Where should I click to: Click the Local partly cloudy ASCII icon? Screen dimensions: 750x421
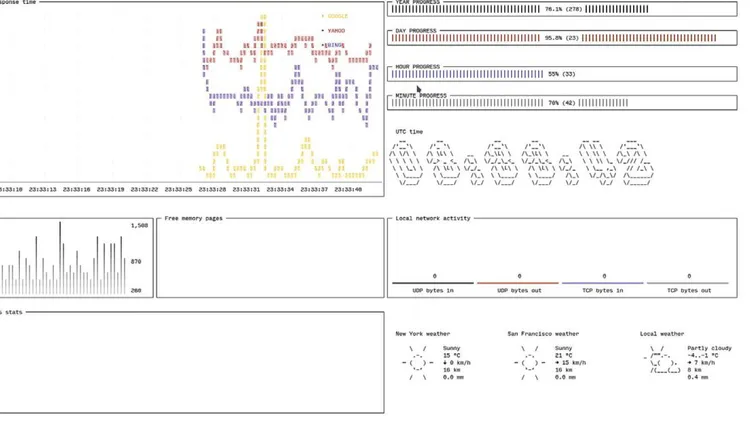[662, 360]
